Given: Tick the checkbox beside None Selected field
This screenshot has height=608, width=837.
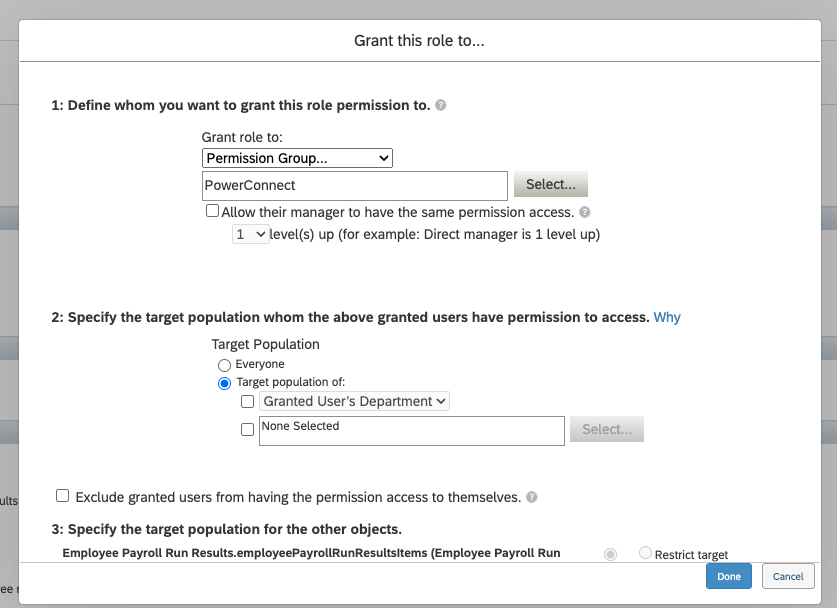Looking at the screenshot, I should point(248,430).
